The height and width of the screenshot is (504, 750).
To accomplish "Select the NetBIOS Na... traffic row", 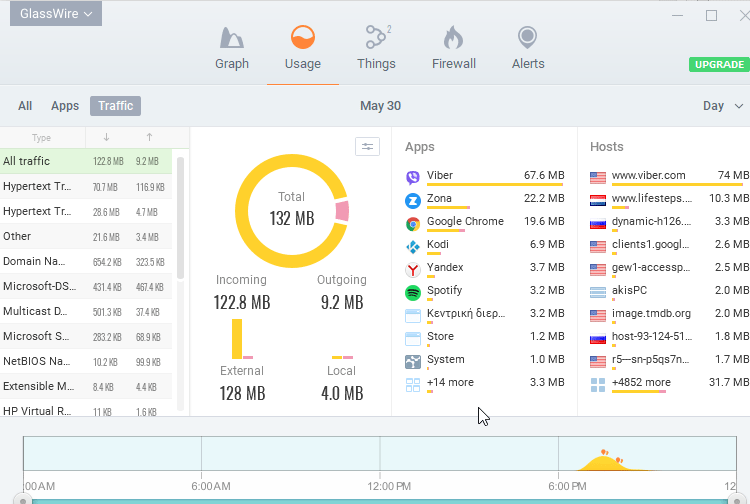I will pyautogui.click(x=86, y=361).
